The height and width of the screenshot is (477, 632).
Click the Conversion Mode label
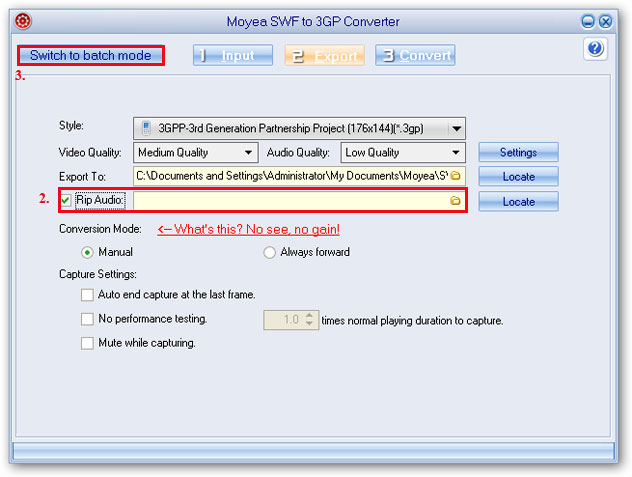pos(100,229)
